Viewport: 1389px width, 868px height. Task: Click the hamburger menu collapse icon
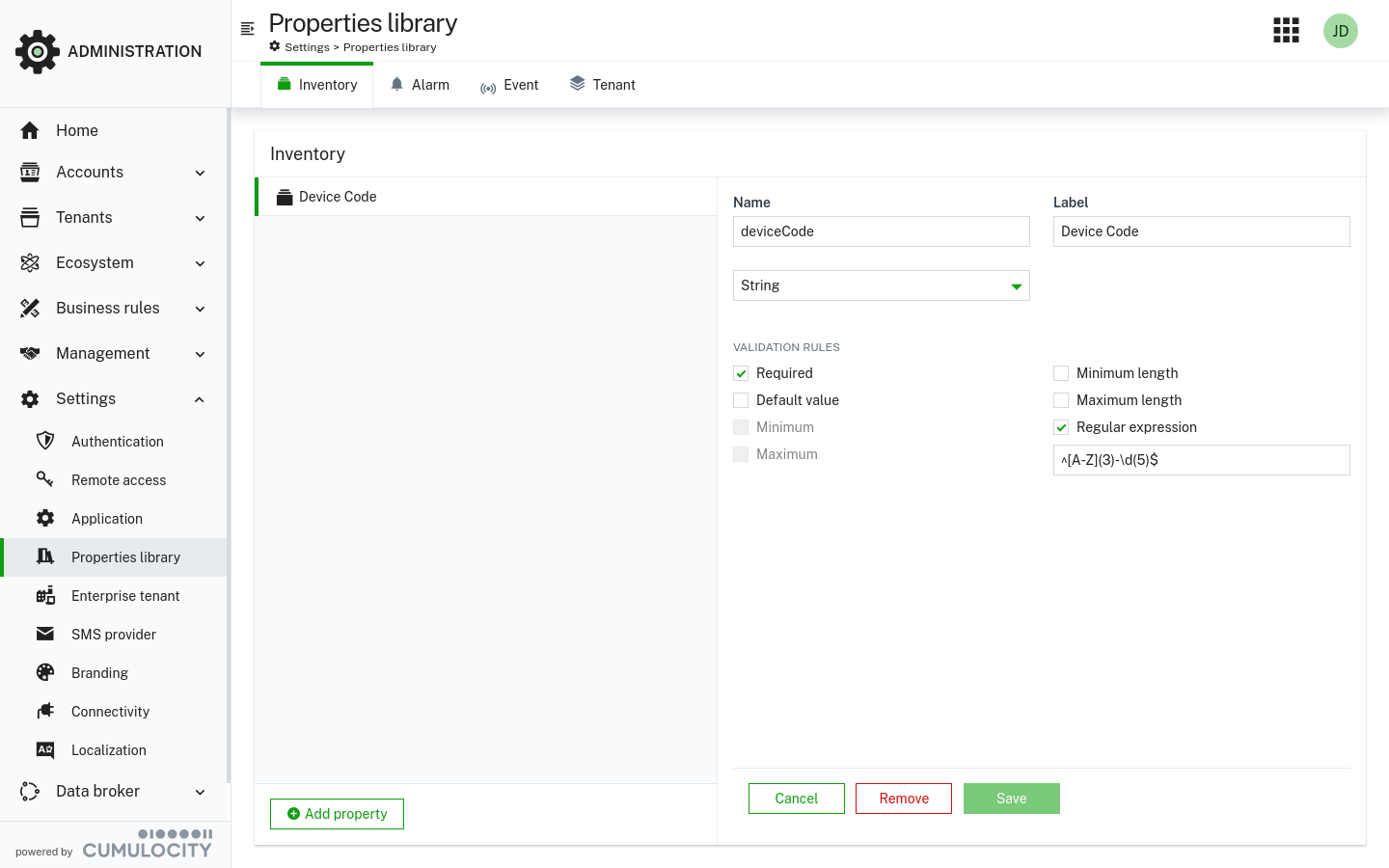click(248, 29)
